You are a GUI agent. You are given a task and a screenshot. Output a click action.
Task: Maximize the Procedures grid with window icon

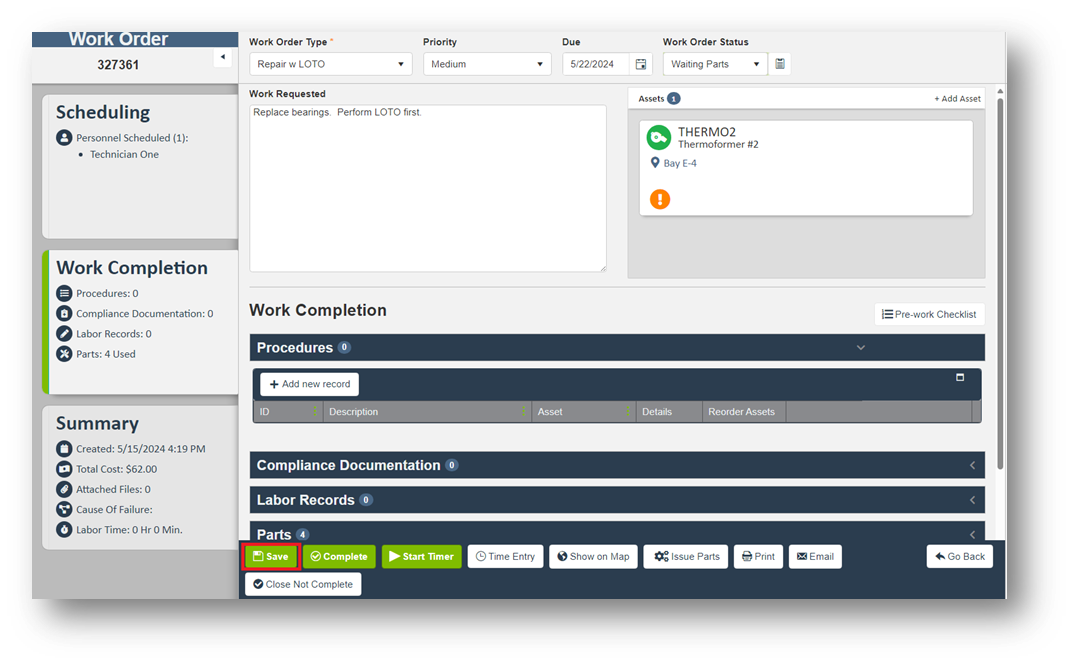point(960,378)
